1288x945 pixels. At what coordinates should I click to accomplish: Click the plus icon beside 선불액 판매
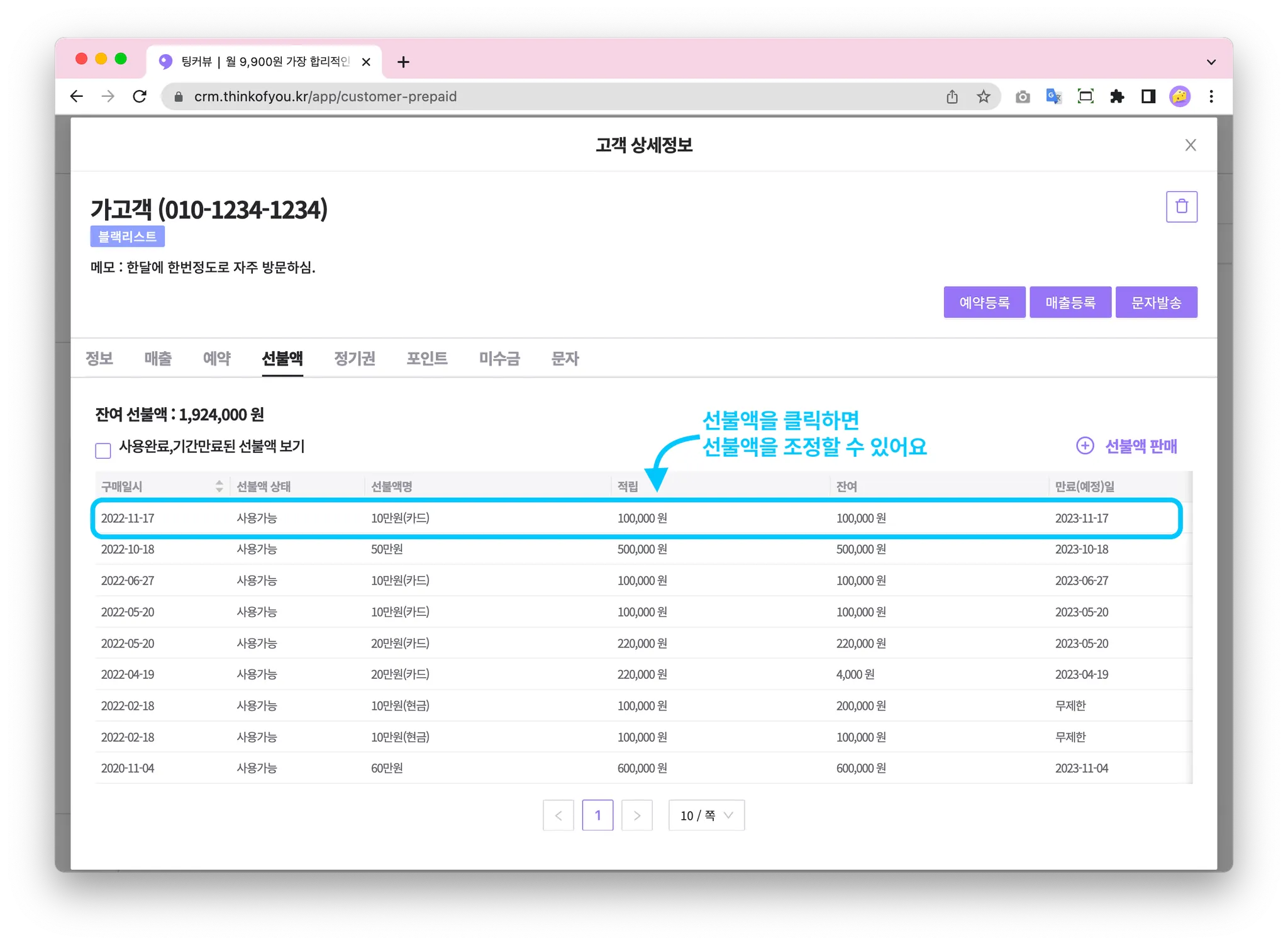click(x=1085, y=445)
